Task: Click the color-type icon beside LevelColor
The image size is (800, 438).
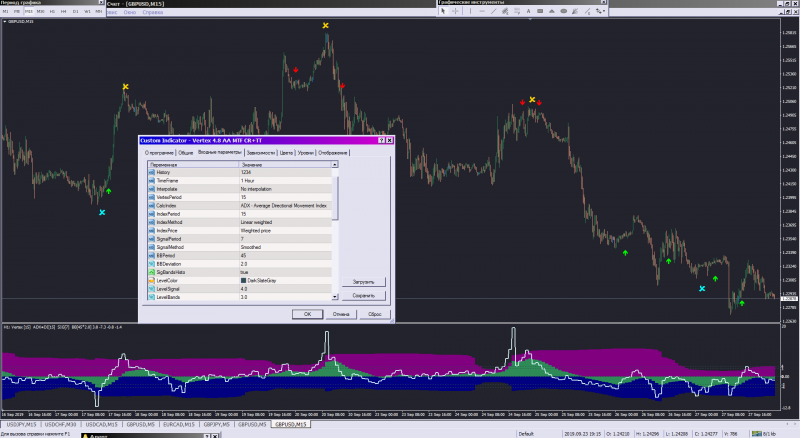Action: coord(152,281)
